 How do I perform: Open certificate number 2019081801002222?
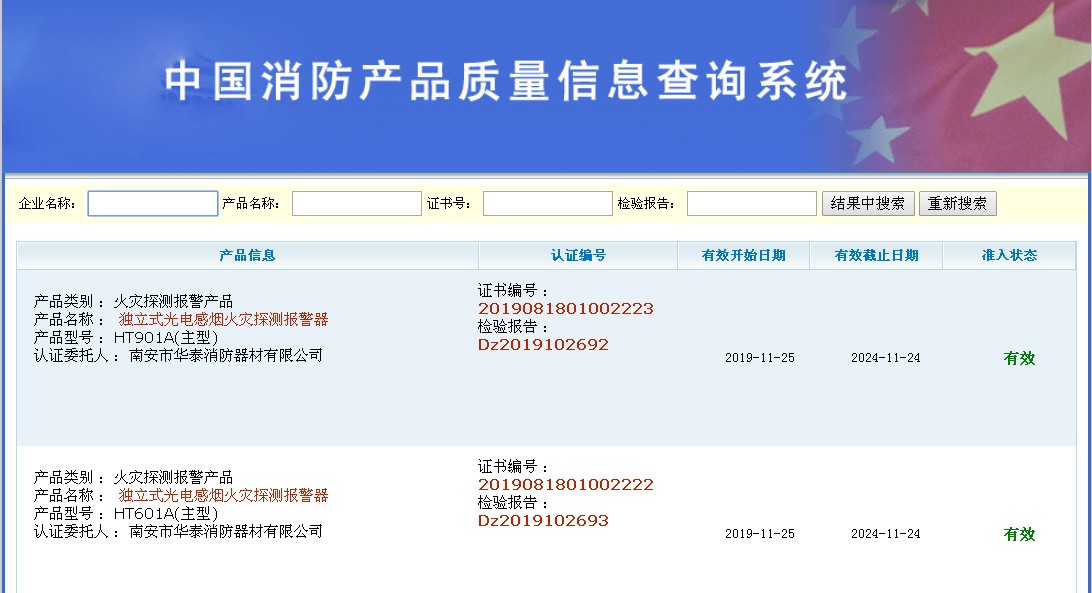[x=566, y=485]
